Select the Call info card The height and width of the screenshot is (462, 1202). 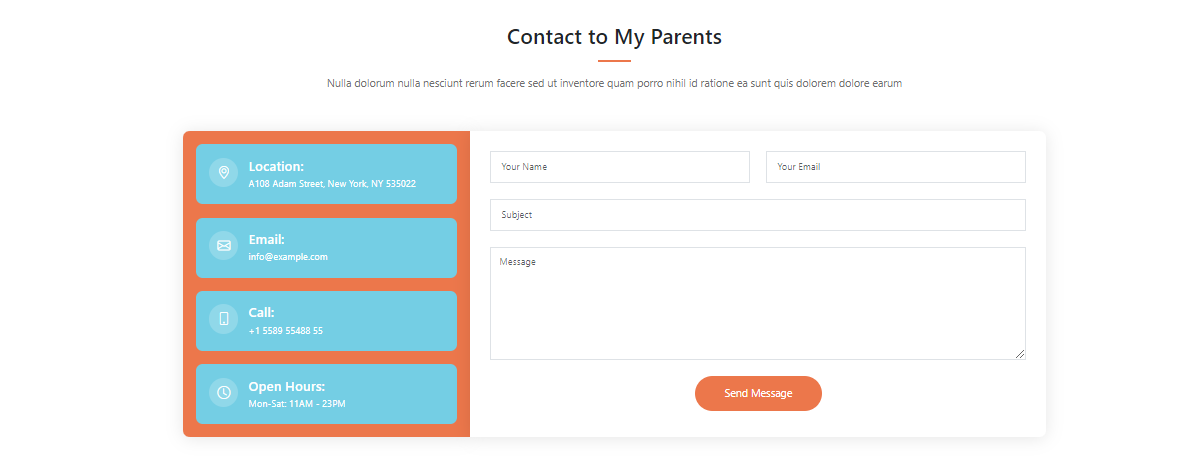(326, 321)
